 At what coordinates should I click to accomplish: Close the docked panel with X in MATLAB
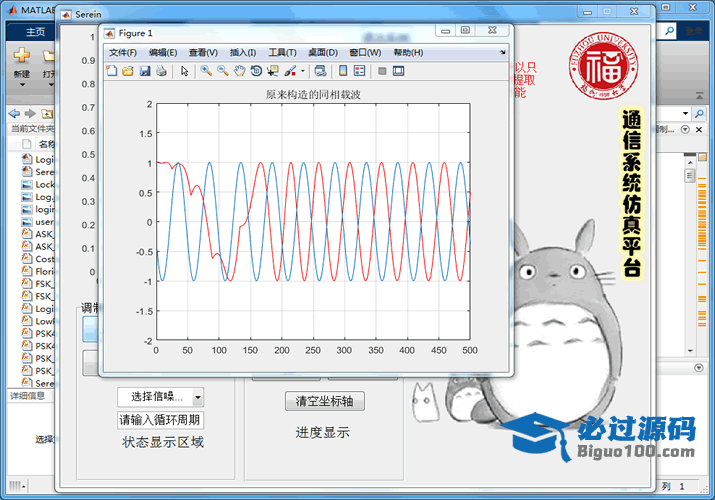699,129
